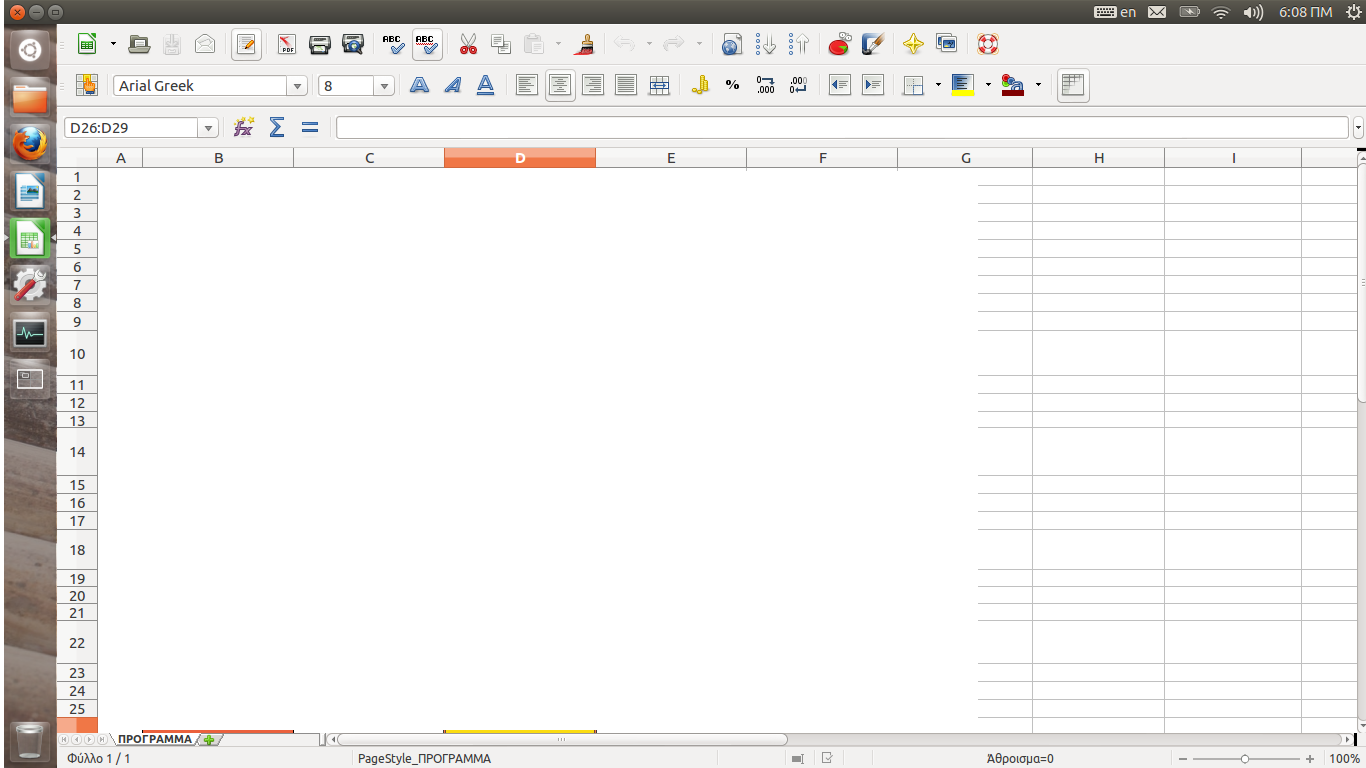Sort the selection in ascending order

coord(766,44)
